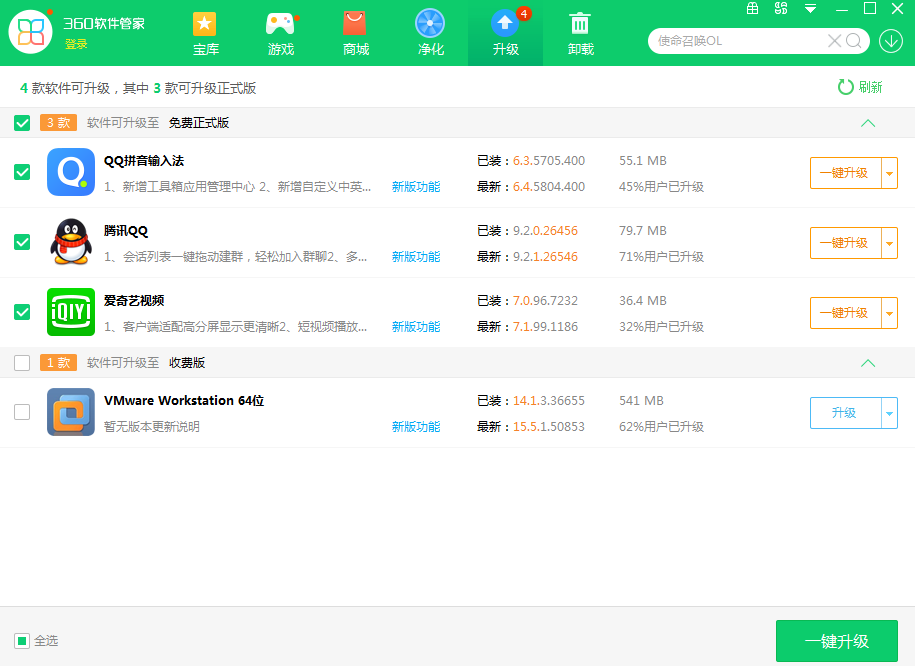Click the QQ拼音输入法 title text

[x=144, y=161]
